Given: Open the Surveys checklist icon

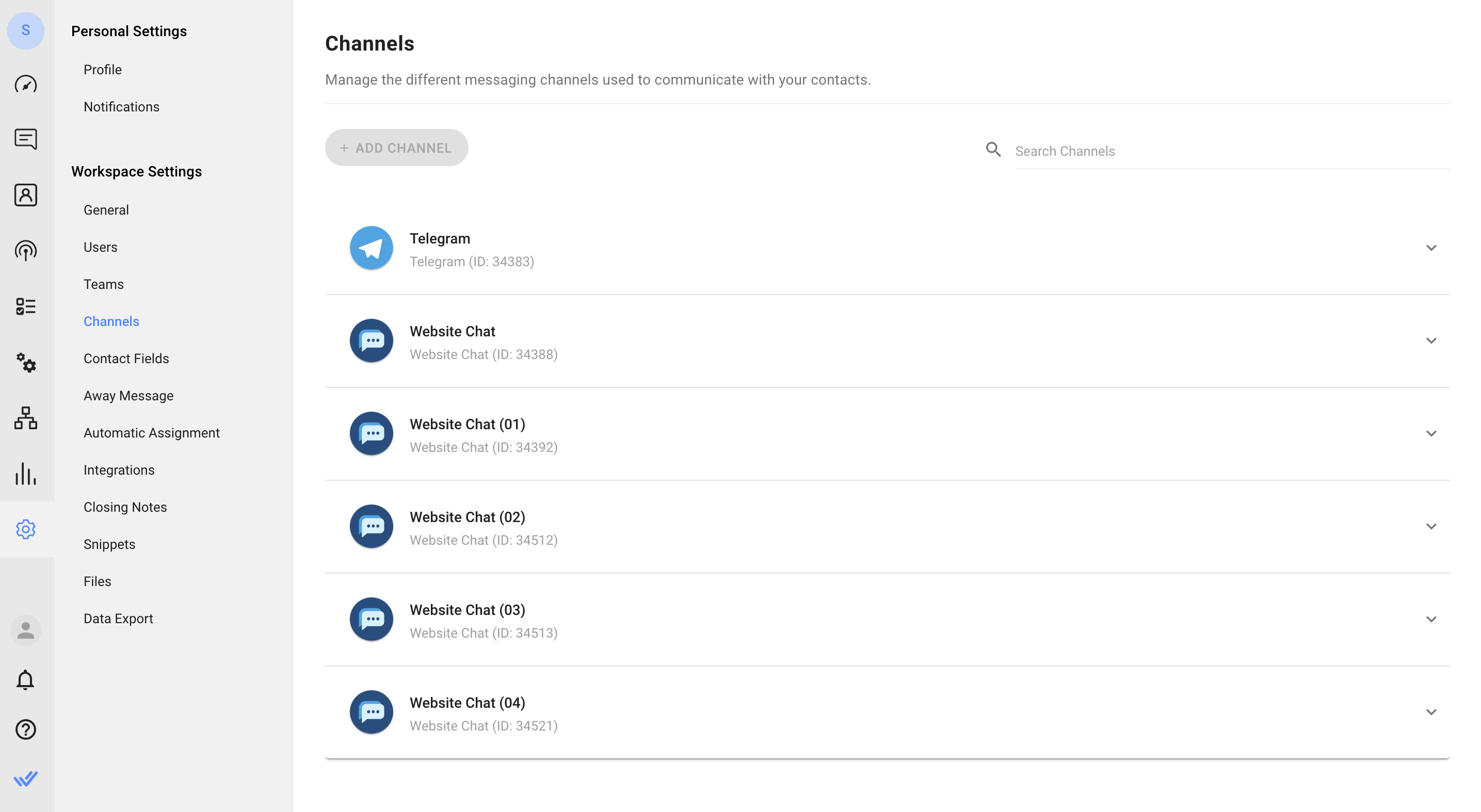Looking at the screenshot, I should [26, 306].
